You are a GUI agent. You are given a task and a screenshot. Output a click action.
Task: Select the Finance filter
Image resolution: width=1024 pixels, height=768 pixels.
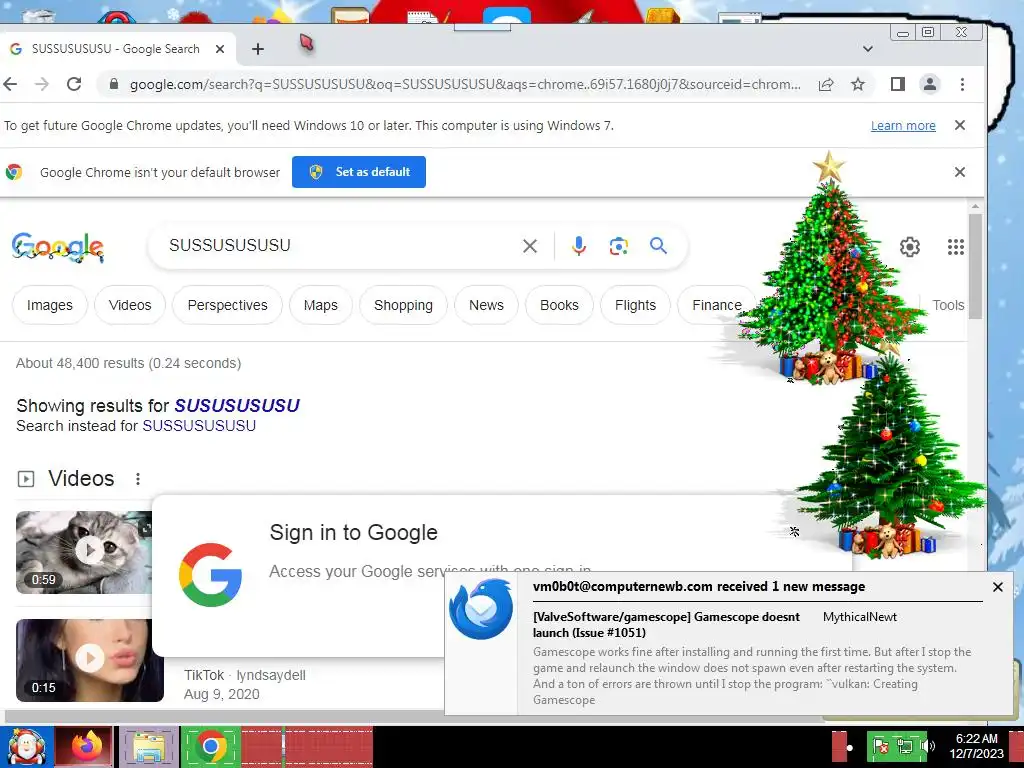click(x=716, y=305)
